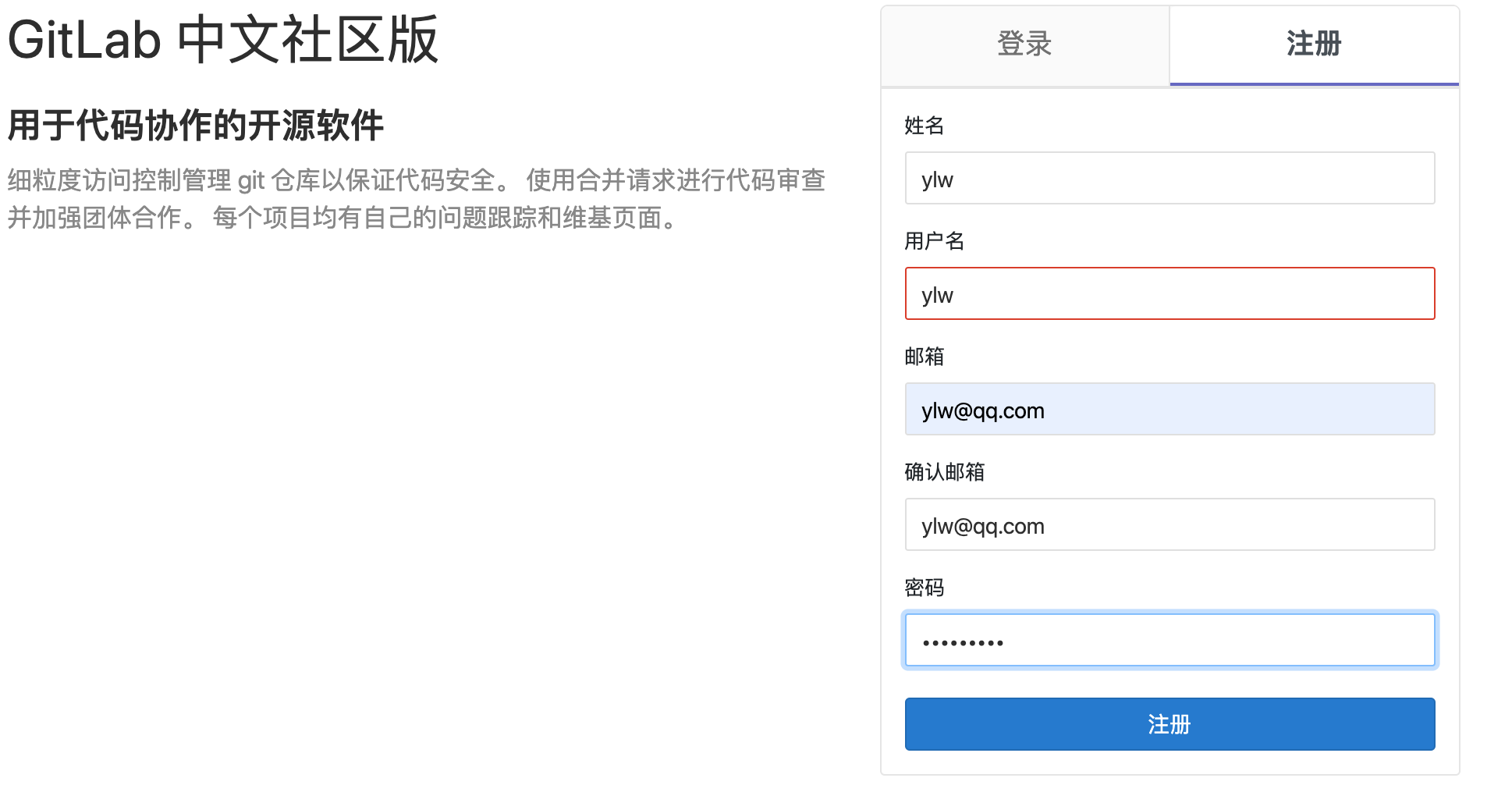This screenshot has width=1512, height=785.
Task: Switch to the 登录 tab
Action: click(1025, 44)
